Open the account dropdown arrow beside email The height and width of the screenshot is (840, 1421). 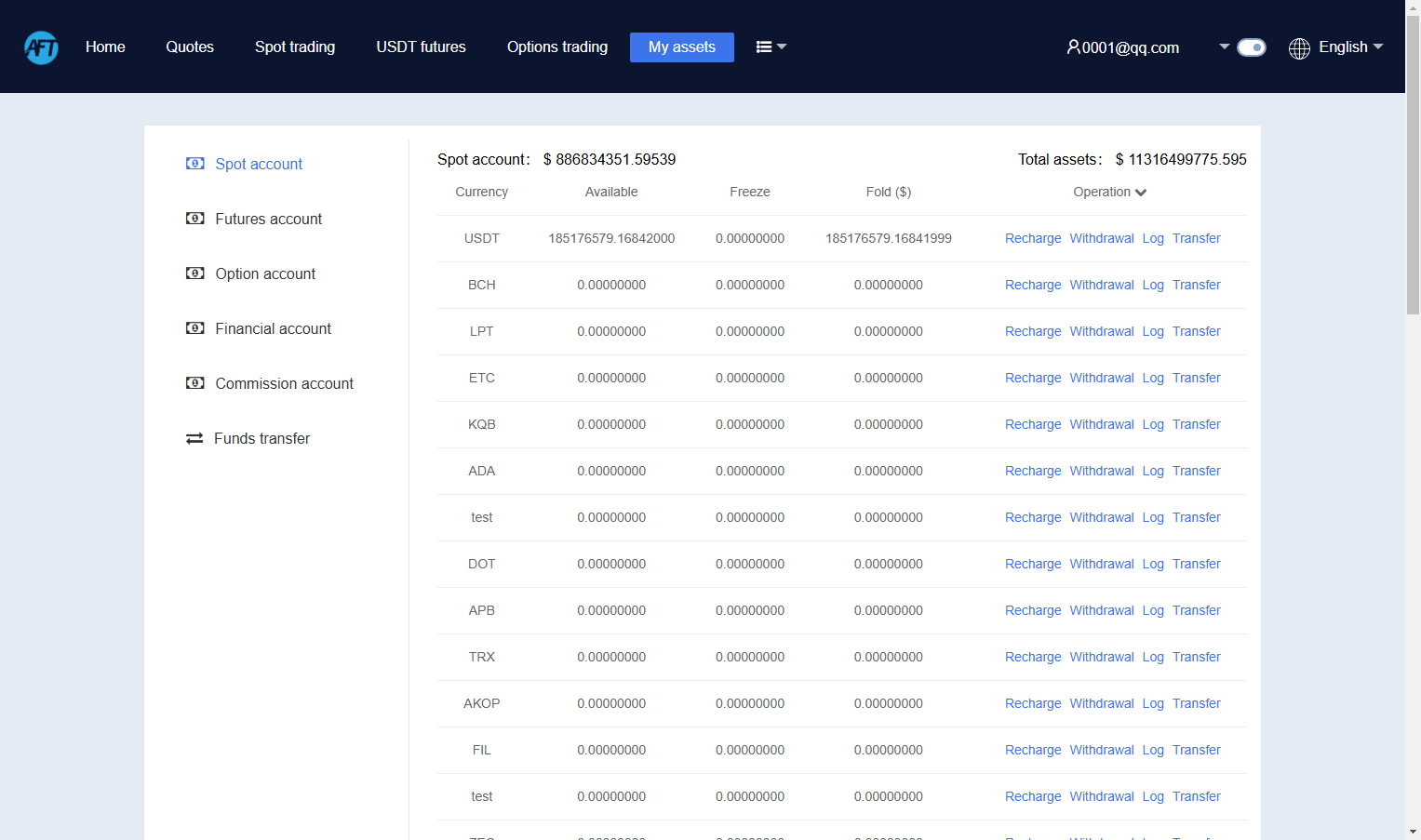pyautogui.click(x=1225, y=47)
